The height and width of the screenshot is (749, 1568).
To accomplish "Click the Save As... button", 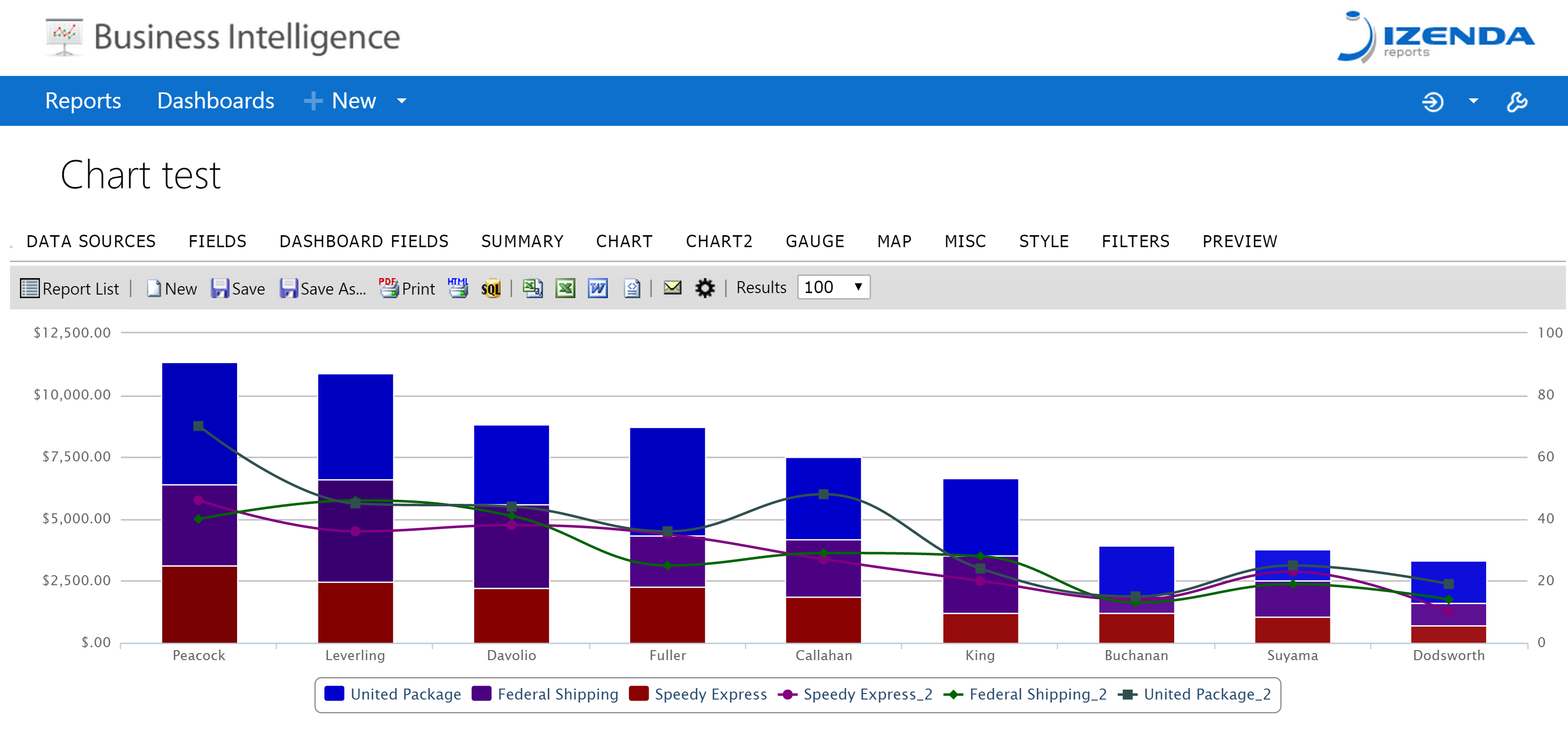I will click(x=322, y=288).
